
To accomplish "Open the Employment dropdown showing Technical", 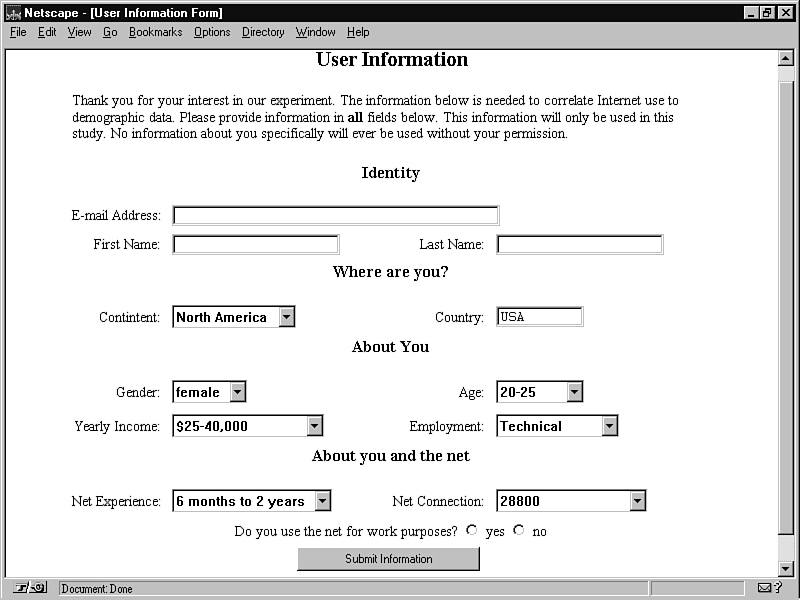I will coord(609,426).
